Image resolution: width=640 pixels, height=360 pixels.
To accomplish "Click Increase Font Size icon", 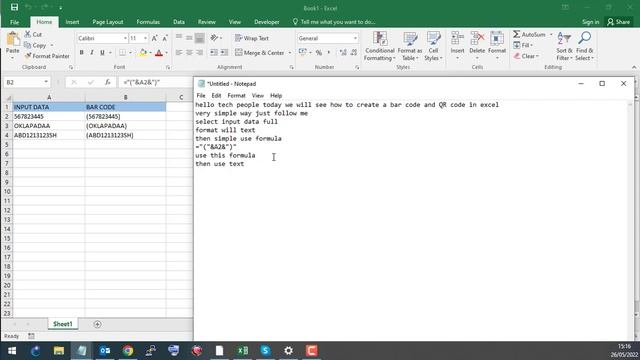I will (x=155, y=38).
